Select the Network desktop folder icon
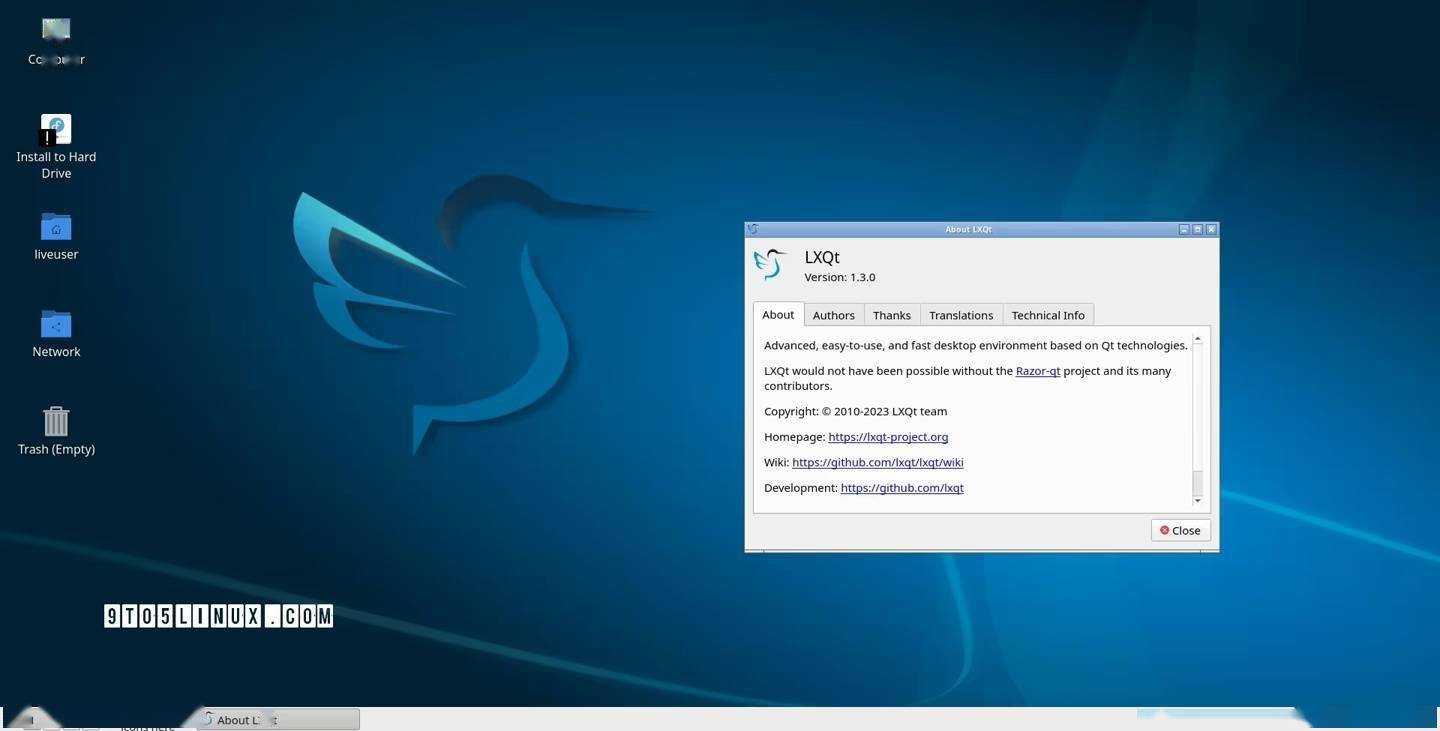This screenshot has width=1440, height=731. [x=56, y=334]
